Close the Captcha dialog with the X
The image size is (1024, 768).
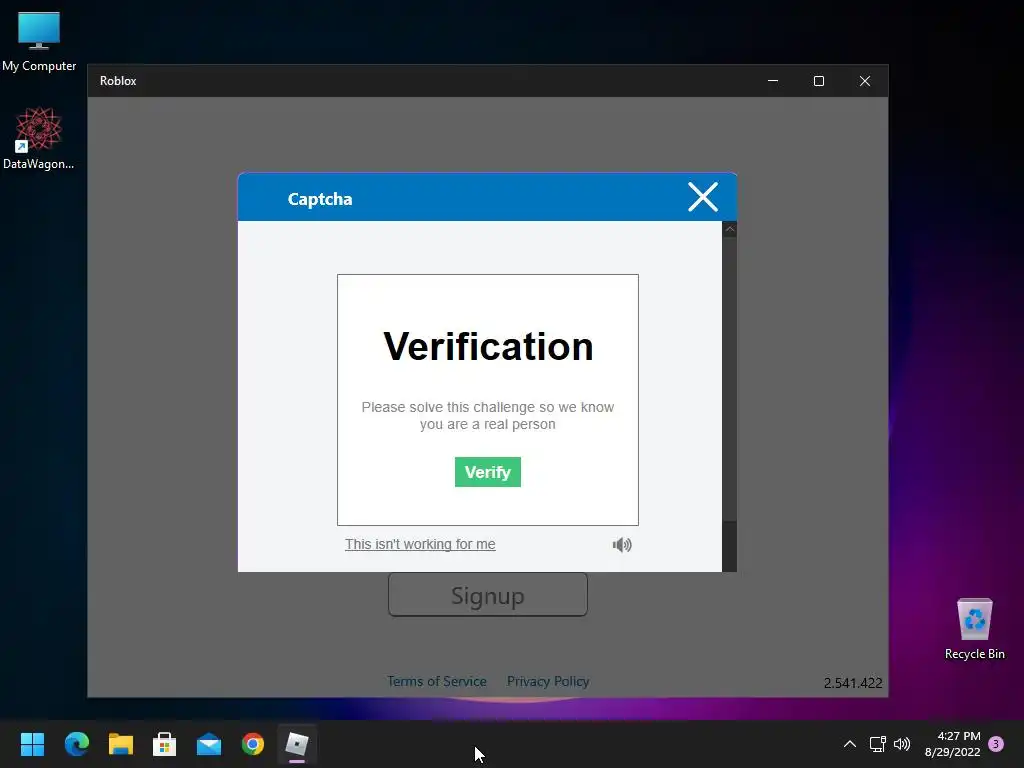point(703,197)
